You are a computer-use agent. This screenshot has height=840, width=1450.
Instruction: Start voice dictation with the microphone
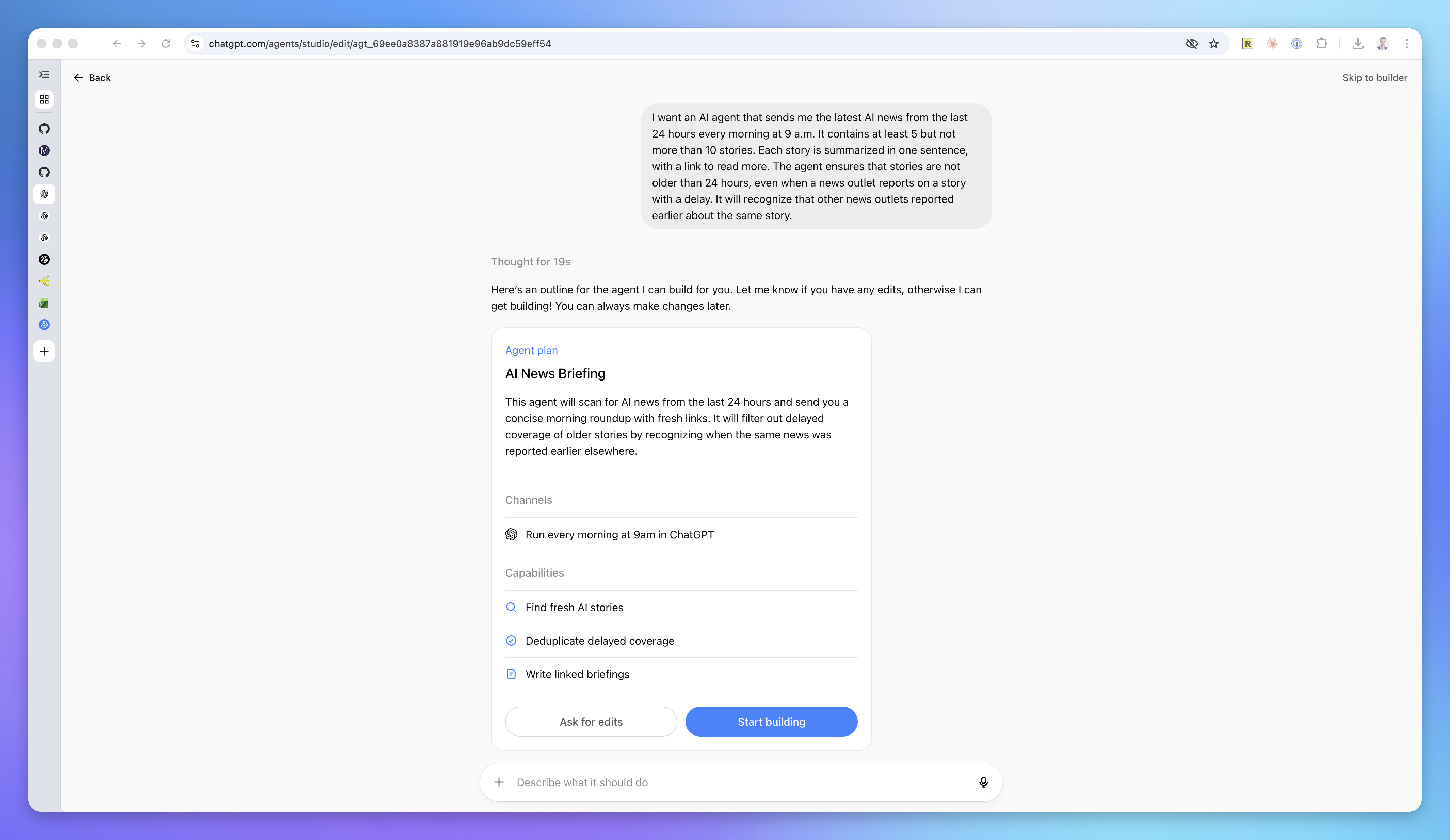pyautogui.click(x=983, y=782)
